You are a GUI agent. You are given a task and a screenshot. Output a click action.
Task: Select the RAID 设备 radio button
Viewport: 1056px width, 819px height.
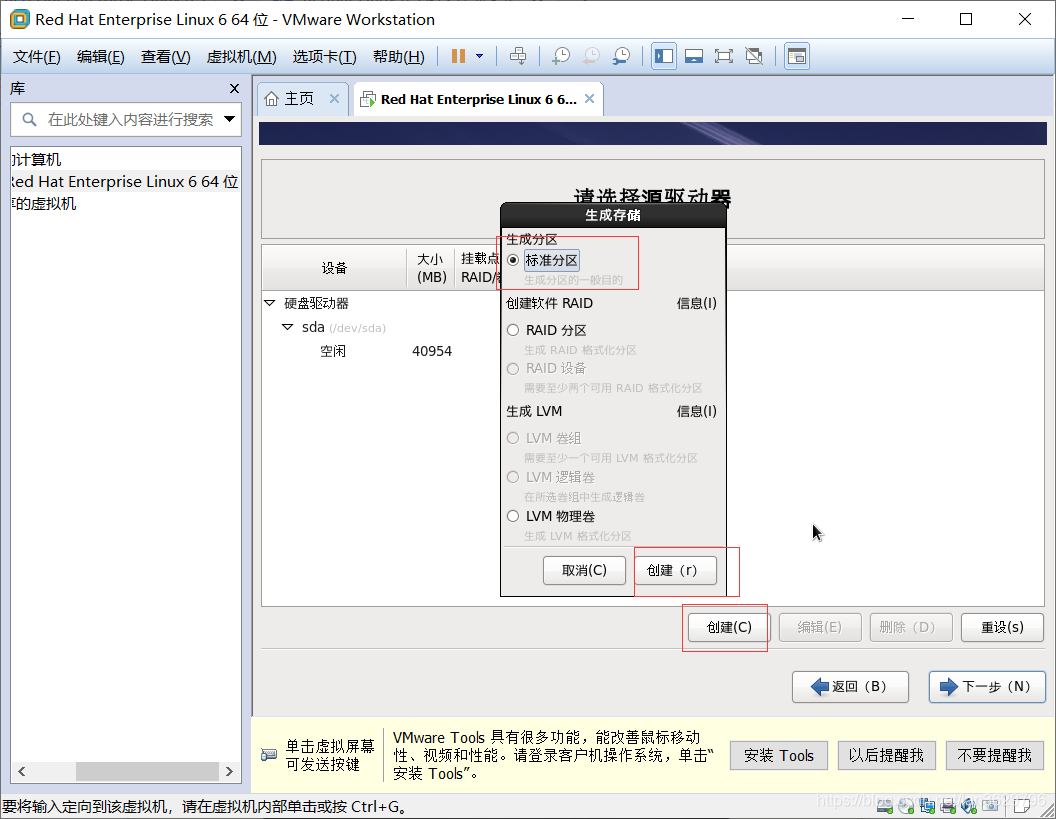pos(513,368)
